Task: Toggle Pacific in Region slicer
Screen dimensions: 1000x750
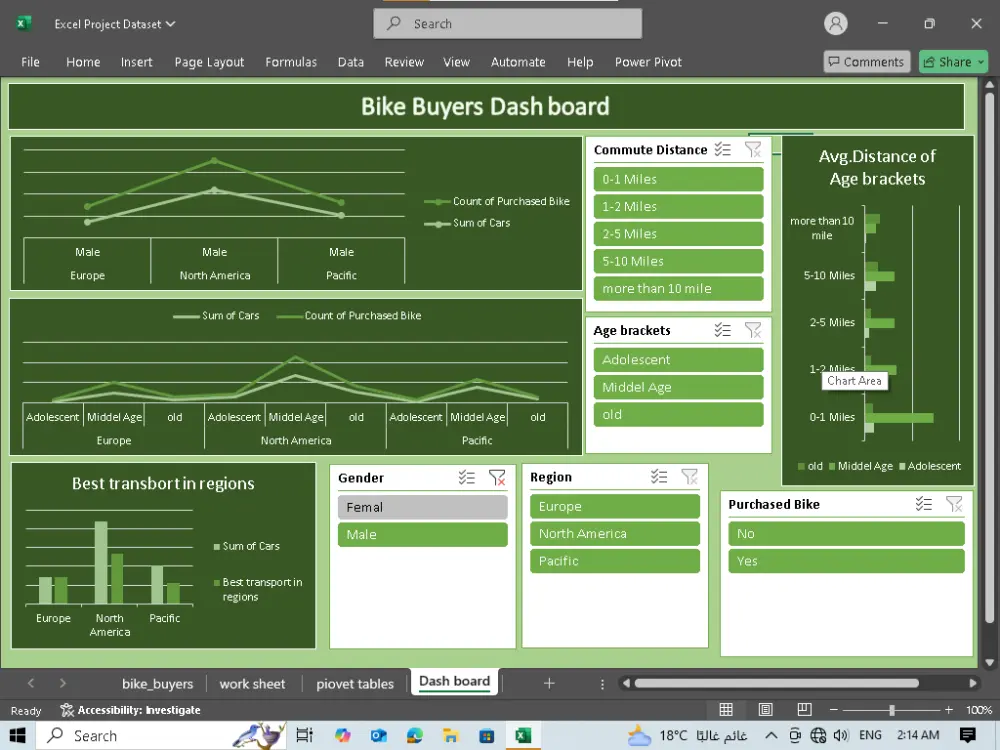Action: (x=615, y=561)
